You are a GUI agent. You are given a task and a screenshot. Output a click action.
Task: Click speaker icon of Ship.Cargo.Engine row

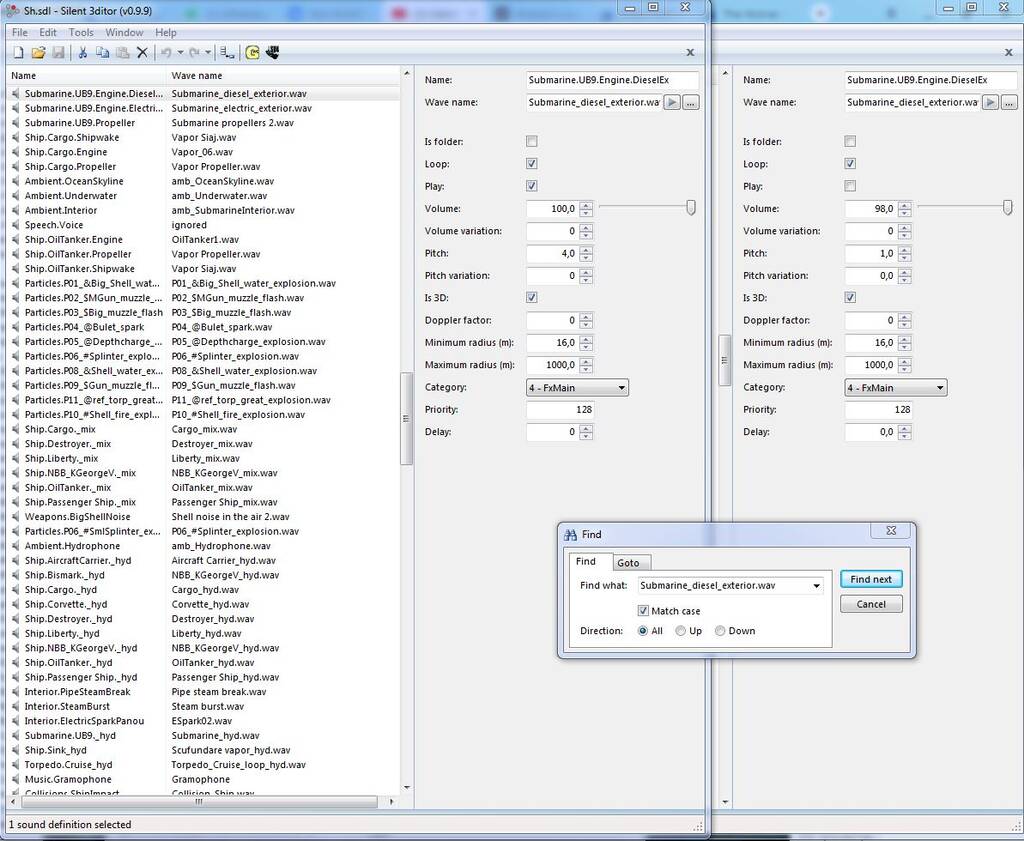(16, 152)
